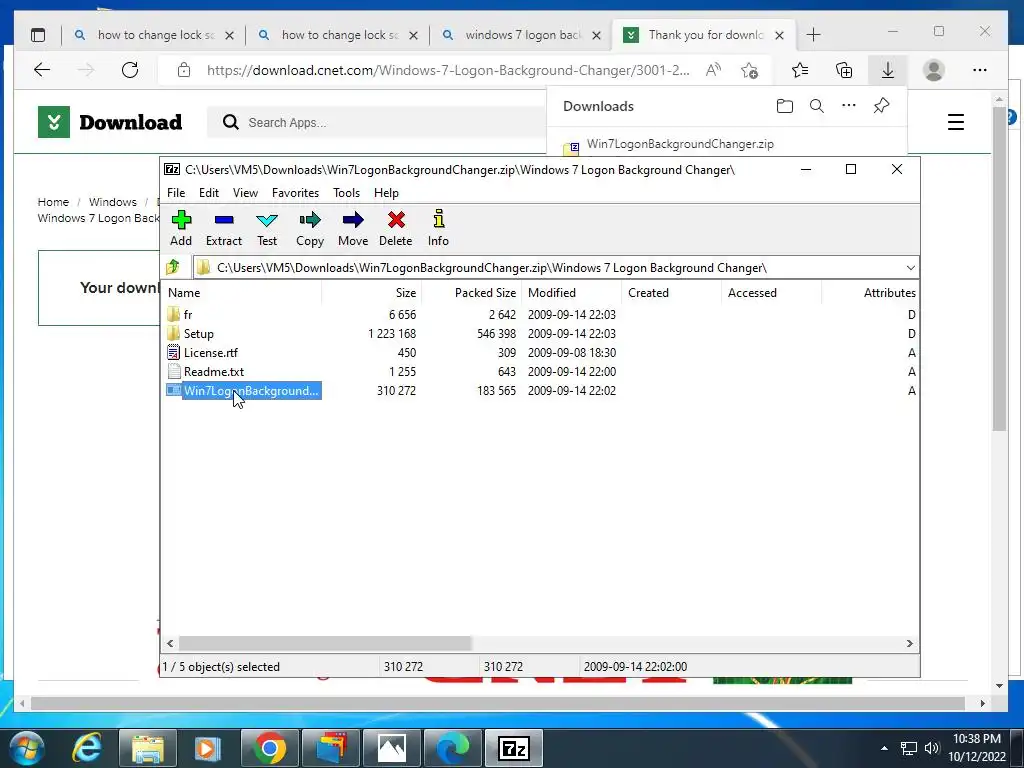
Task: Sort by Packed Size column header
Action: (x=471, y=293)
